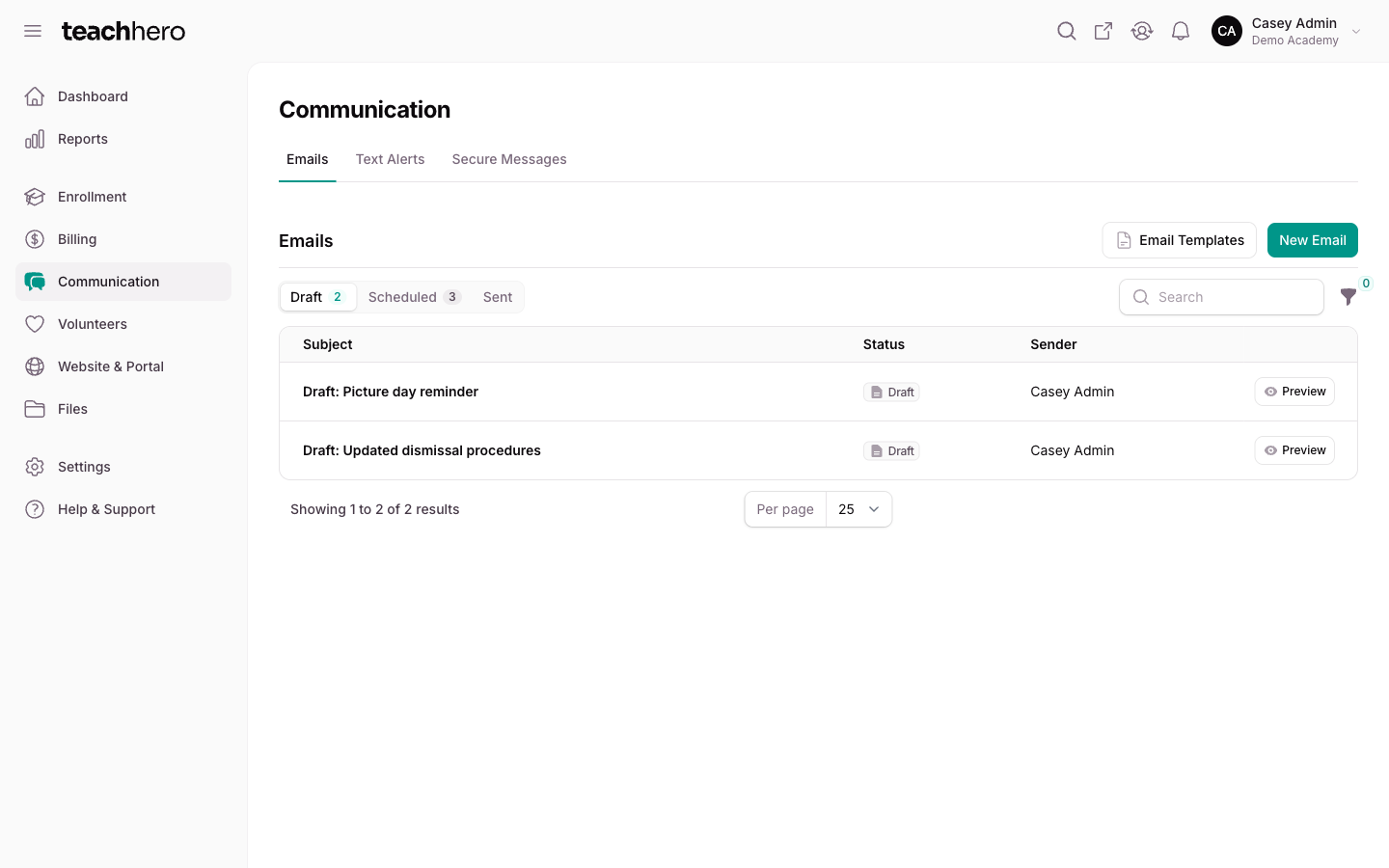The width and height of the screenshot is (1389, 868).
Task: Show the Scheduled emails filter
Action: 415,297
